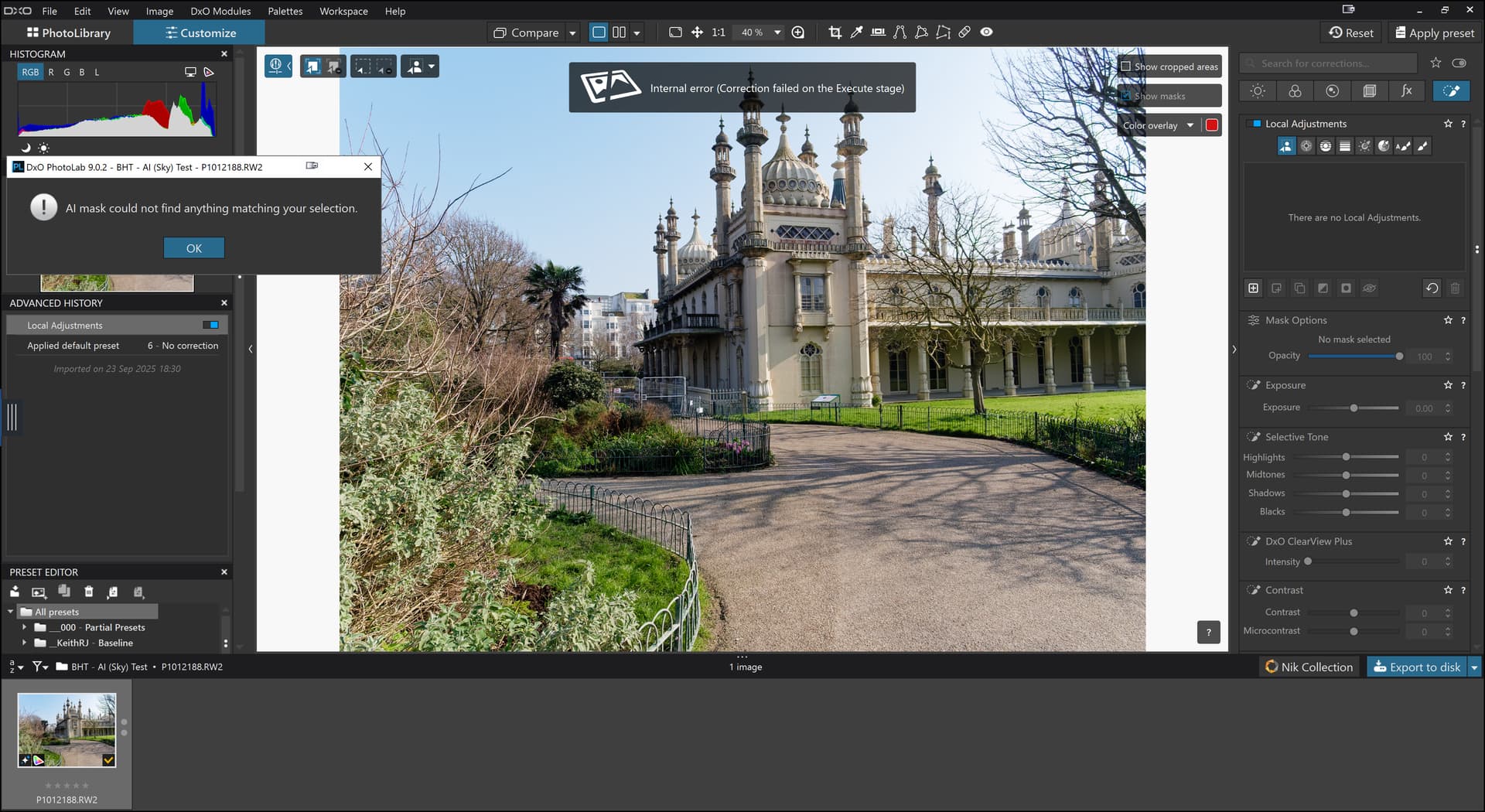
Task: Click the Apply preset button
Action: pos(1434,32)
